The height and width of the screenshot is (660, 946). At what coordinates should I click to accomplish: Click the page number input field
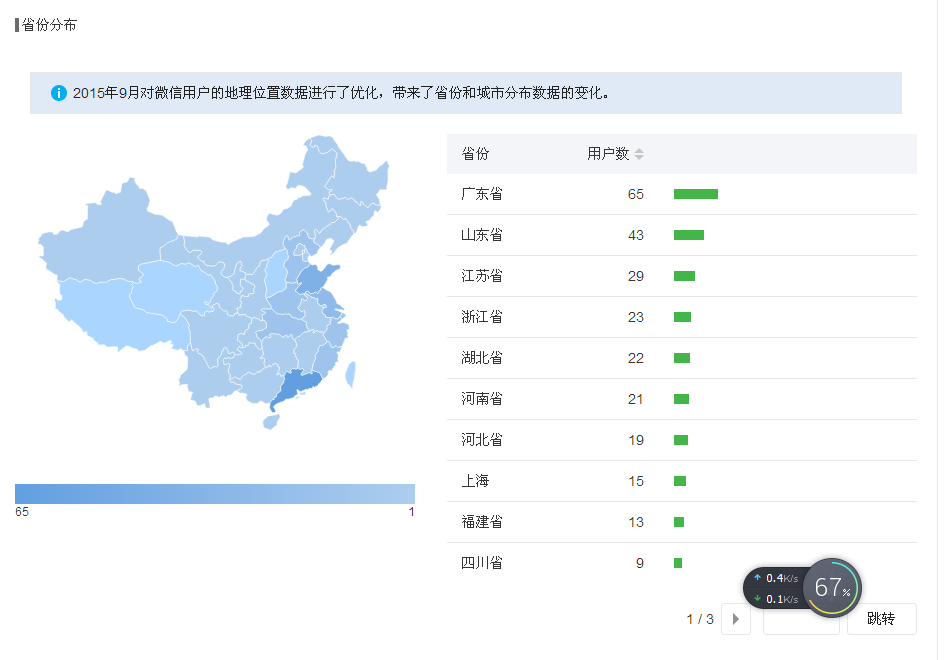pyautogui.click(x=801, y=619)
